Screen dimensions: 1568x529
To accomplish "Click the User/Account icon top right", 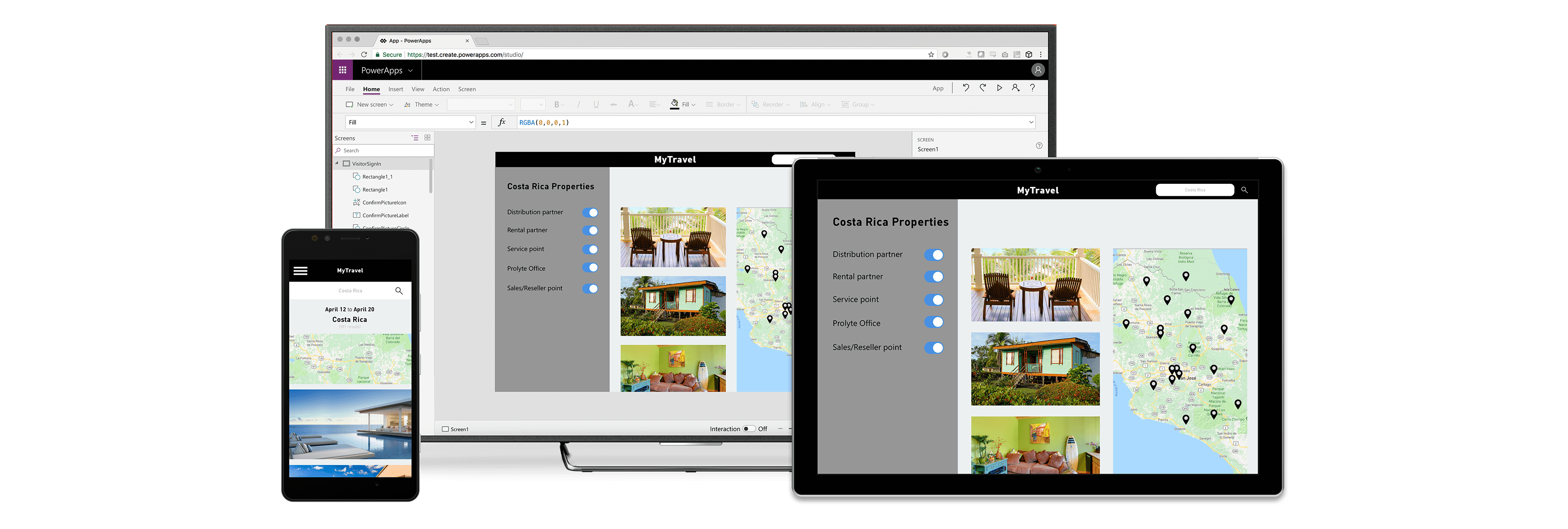I will click(1039, 69).
